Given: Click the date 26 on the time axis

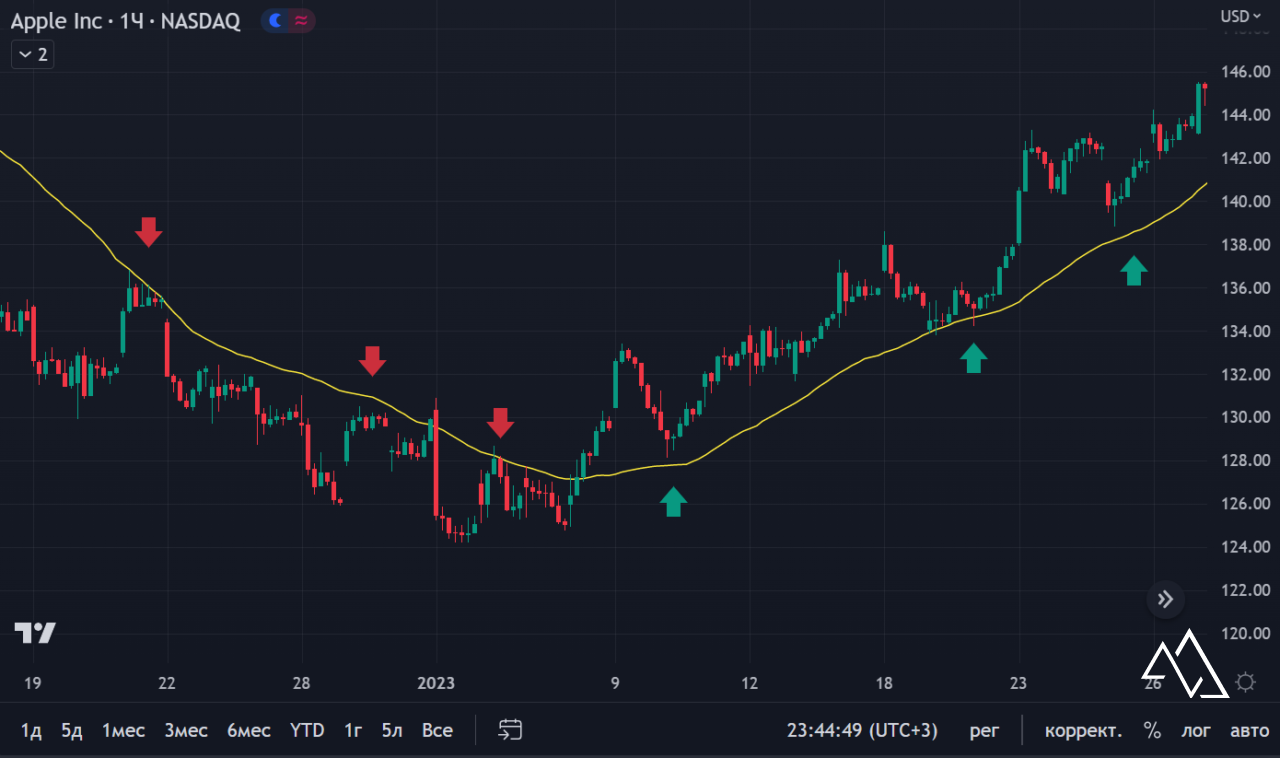Looking at the screenshot, I should (x=1153, y=684).
